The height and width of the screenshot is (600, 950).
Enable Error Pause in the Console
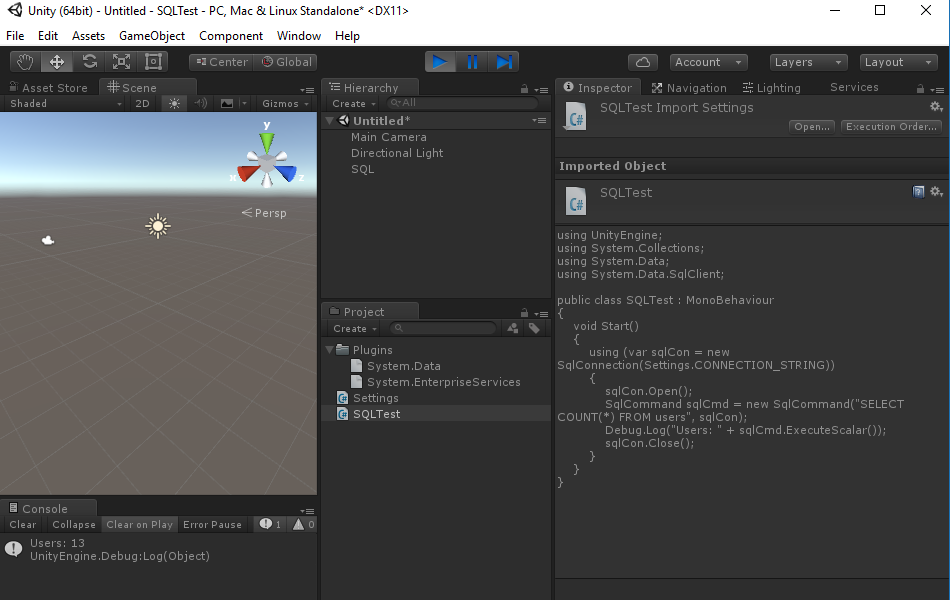pos(213,524)
